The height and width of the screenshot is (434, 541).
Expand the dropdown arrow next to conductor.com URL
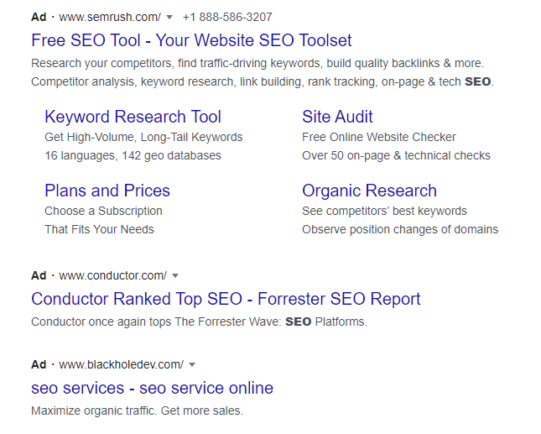pos(175,276)
